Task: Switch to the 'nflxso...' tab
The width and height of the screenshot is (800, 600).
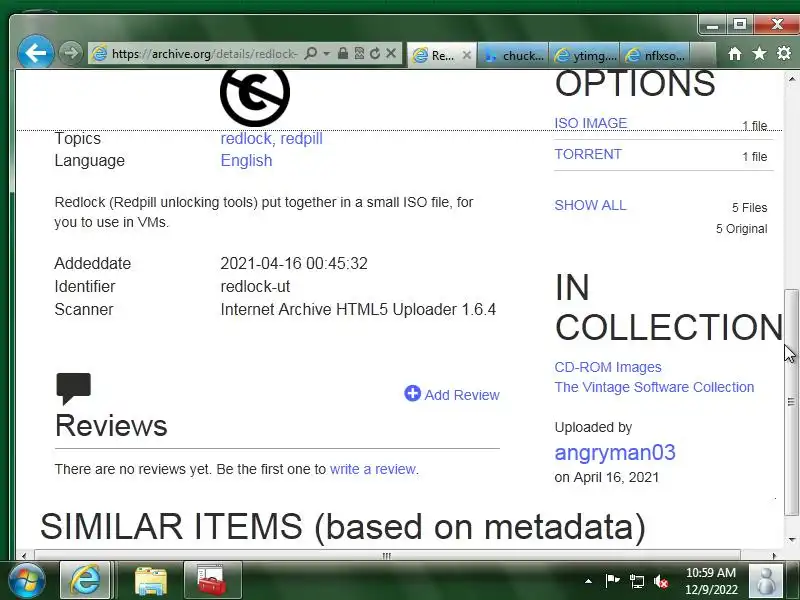Action: [x=656, y=55]
